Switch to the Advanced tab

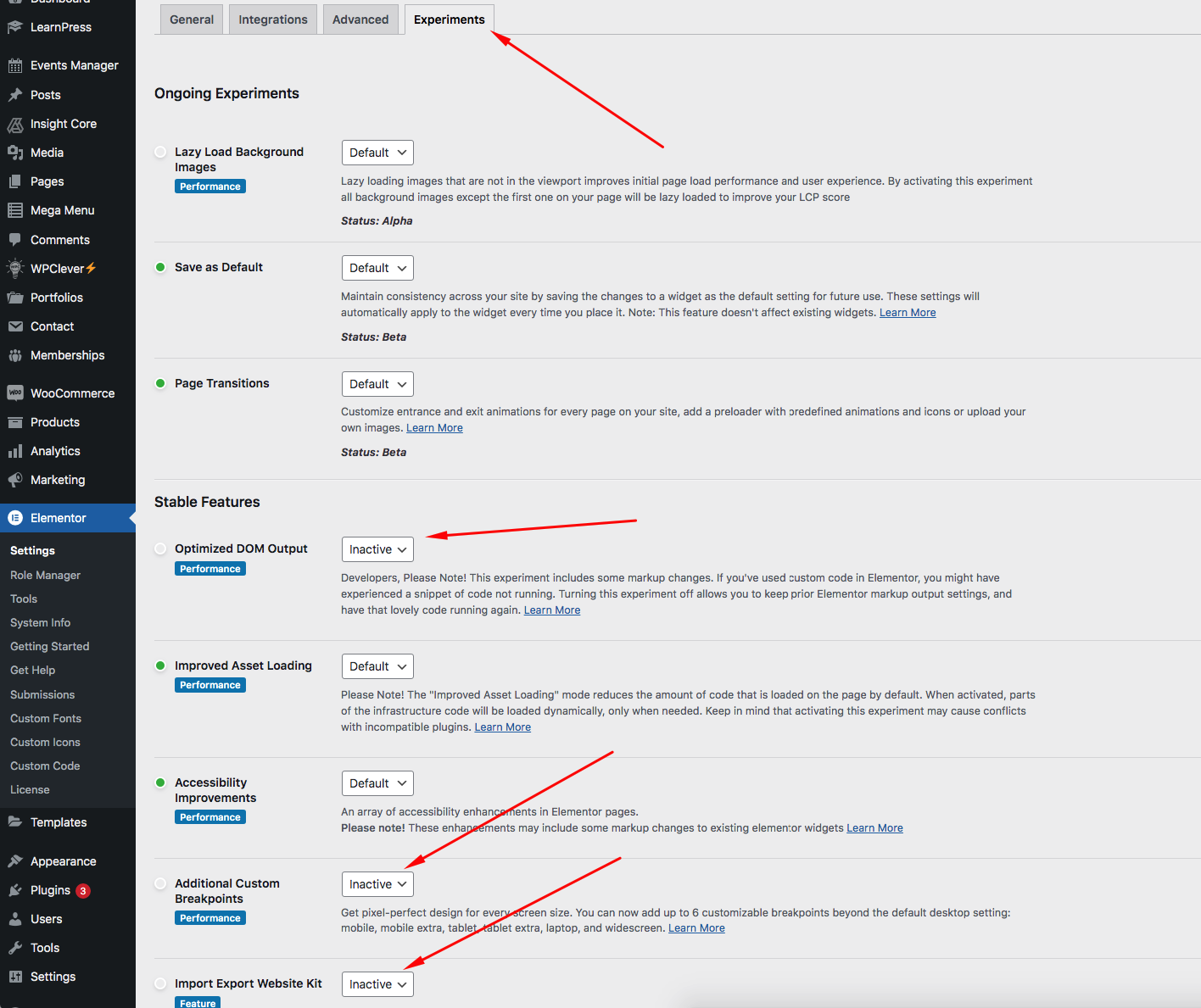[x=360, y=19]
